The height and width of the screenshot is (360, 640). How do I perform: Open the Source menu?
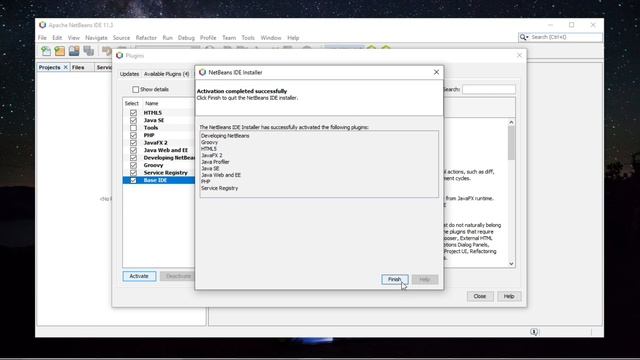coord(121,38)
